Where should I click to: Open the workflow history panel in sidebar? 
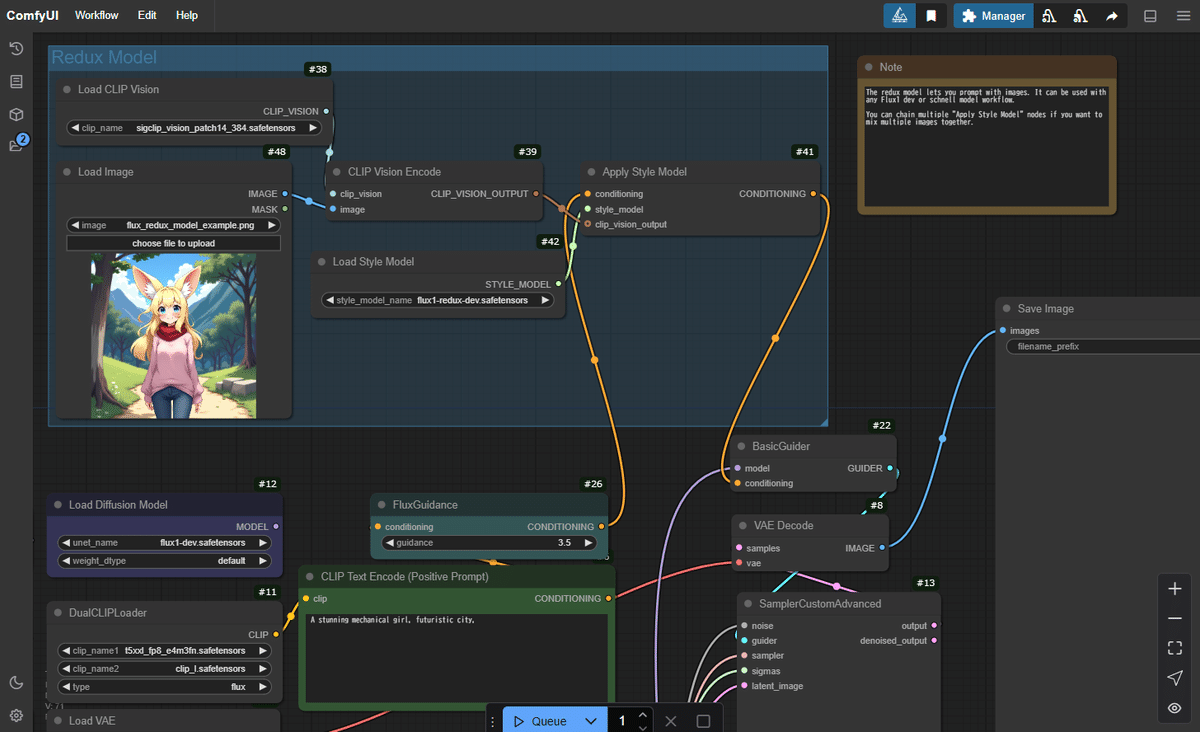coord(15,48)
